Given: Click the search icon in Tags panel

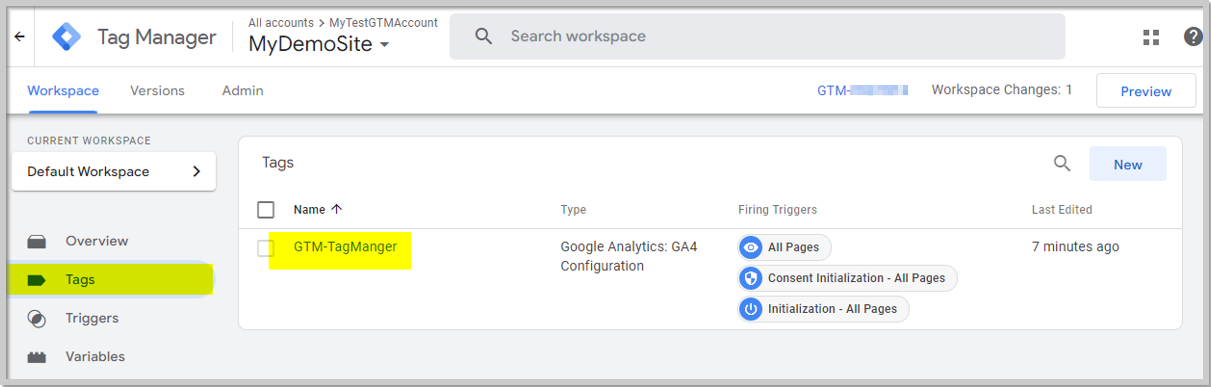Looking at the screenshot, I should click(1062, 163).
